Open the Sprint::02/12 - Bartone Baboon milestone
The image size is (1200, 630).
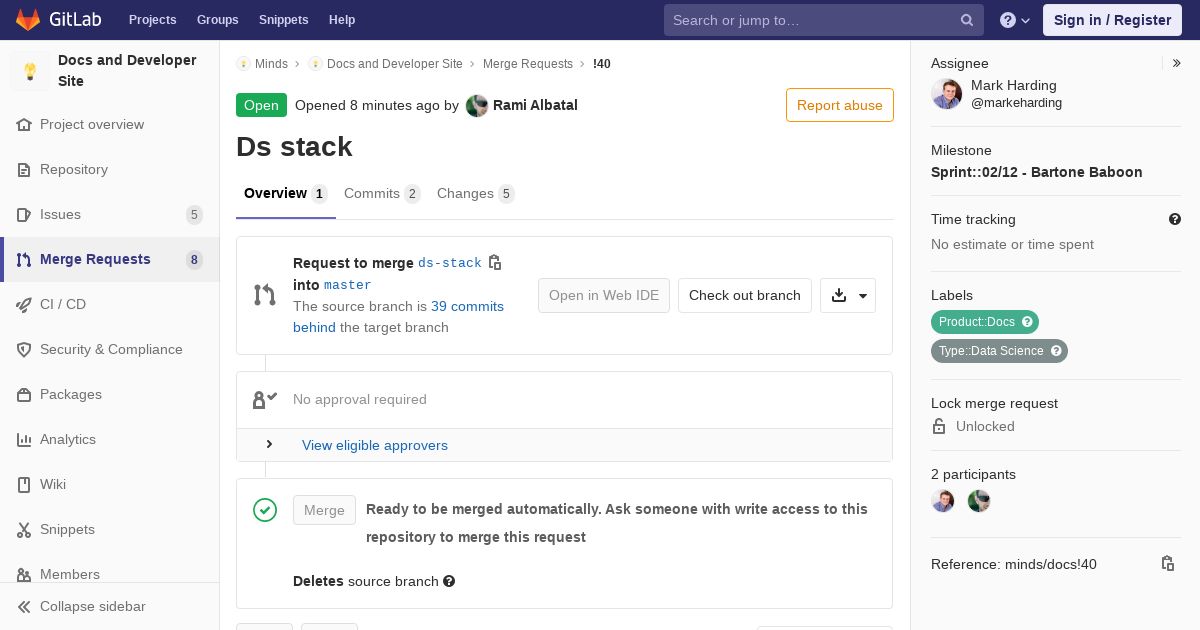pos(1037,172)
